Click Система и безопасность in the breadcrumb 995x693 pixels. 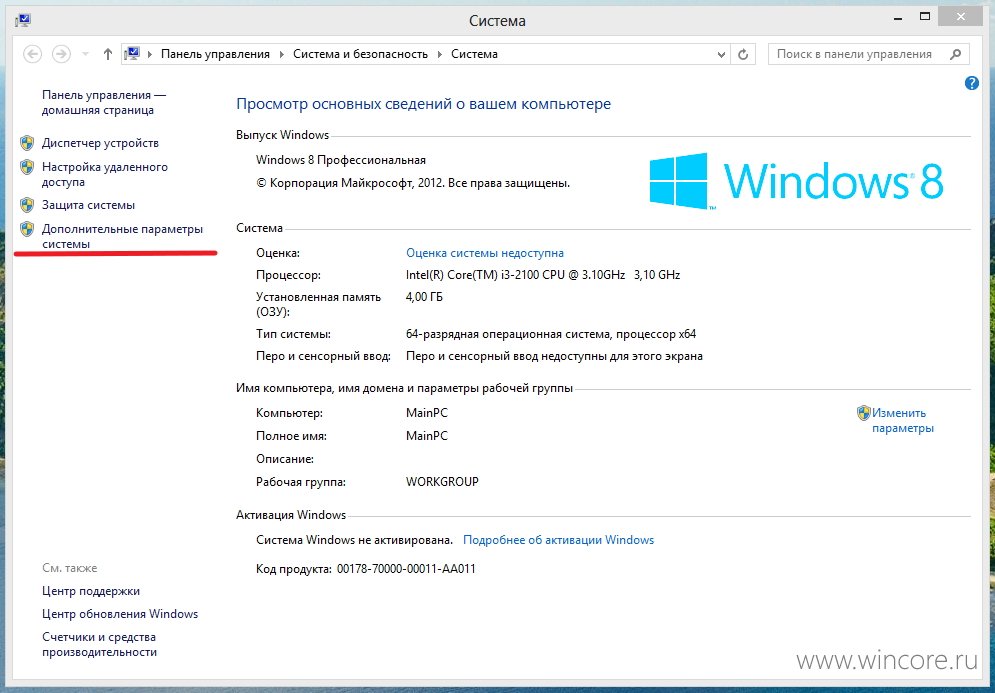tap(360, 54)
